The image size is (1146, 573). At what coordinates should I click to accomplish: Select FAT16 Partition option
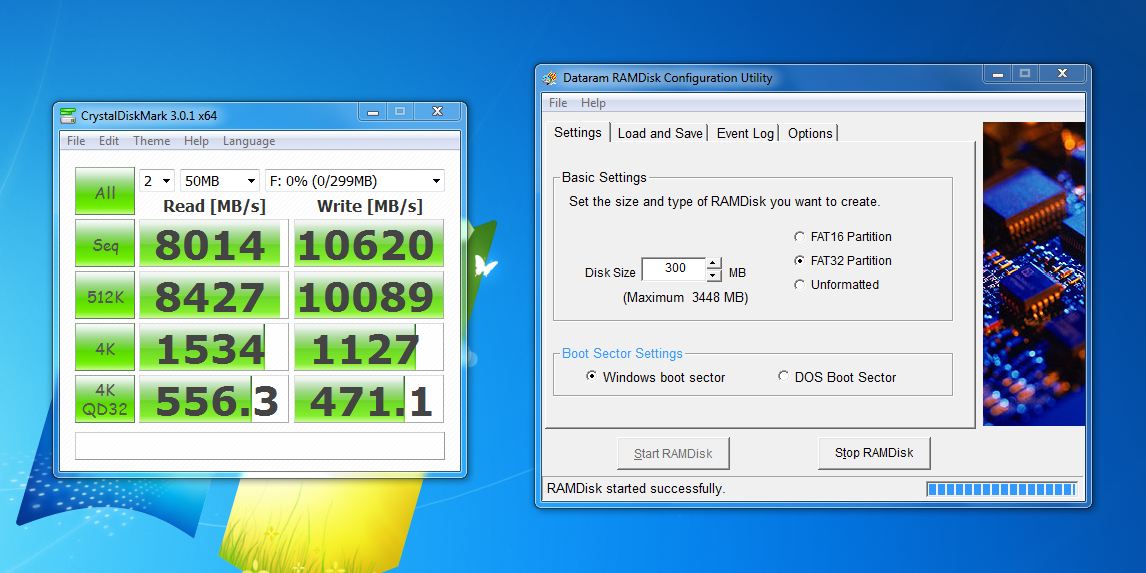[843, 237]
